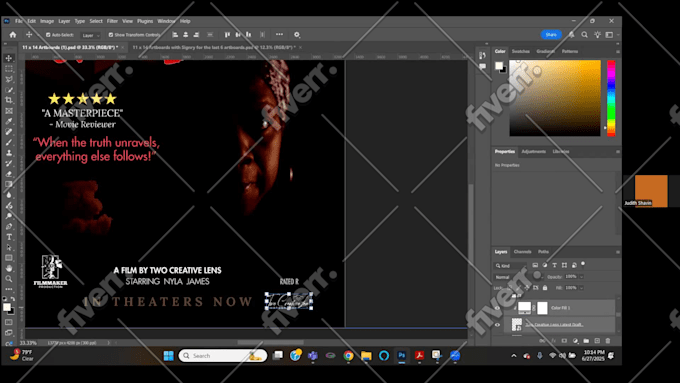
Task: Create a new group folder icon
Action: (x=586, y=341)
